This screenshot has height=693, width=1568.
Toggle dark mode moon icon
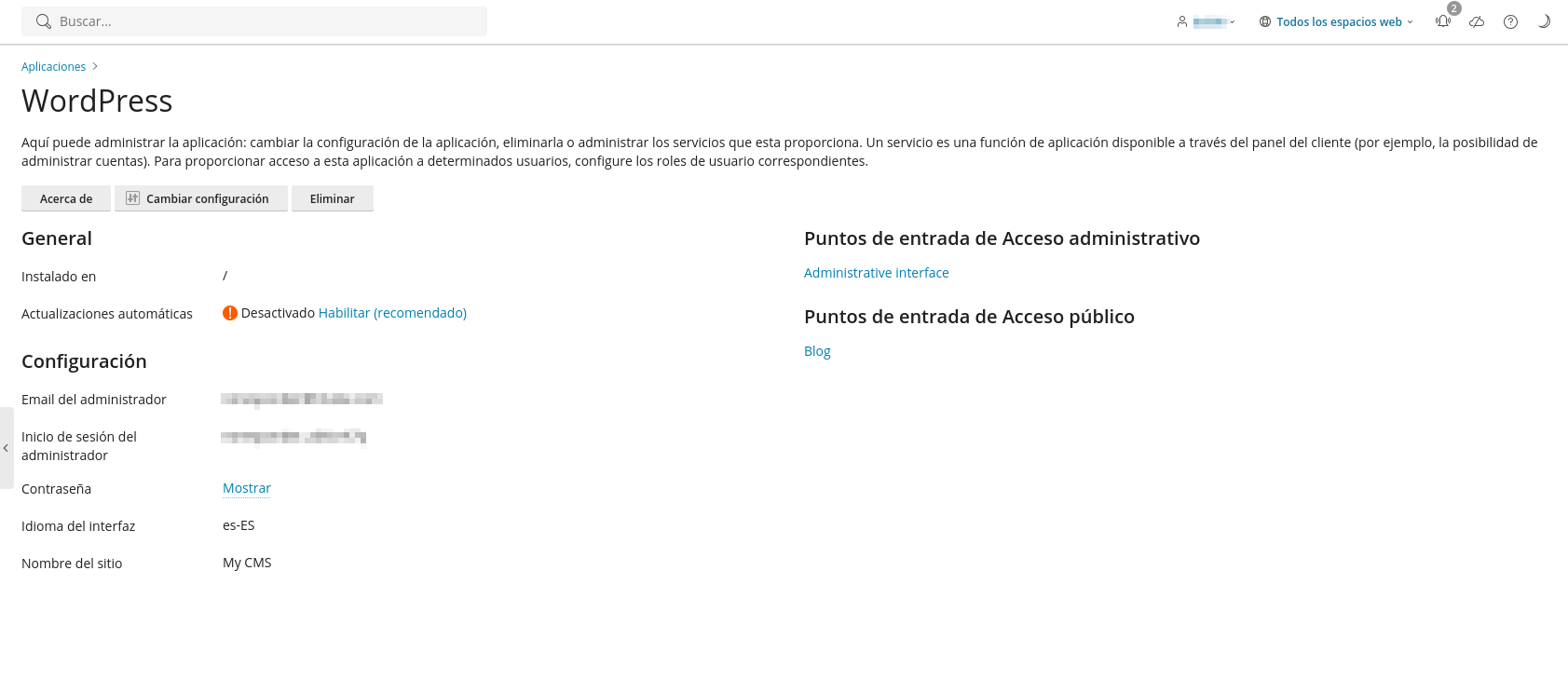coord(1544,21)
